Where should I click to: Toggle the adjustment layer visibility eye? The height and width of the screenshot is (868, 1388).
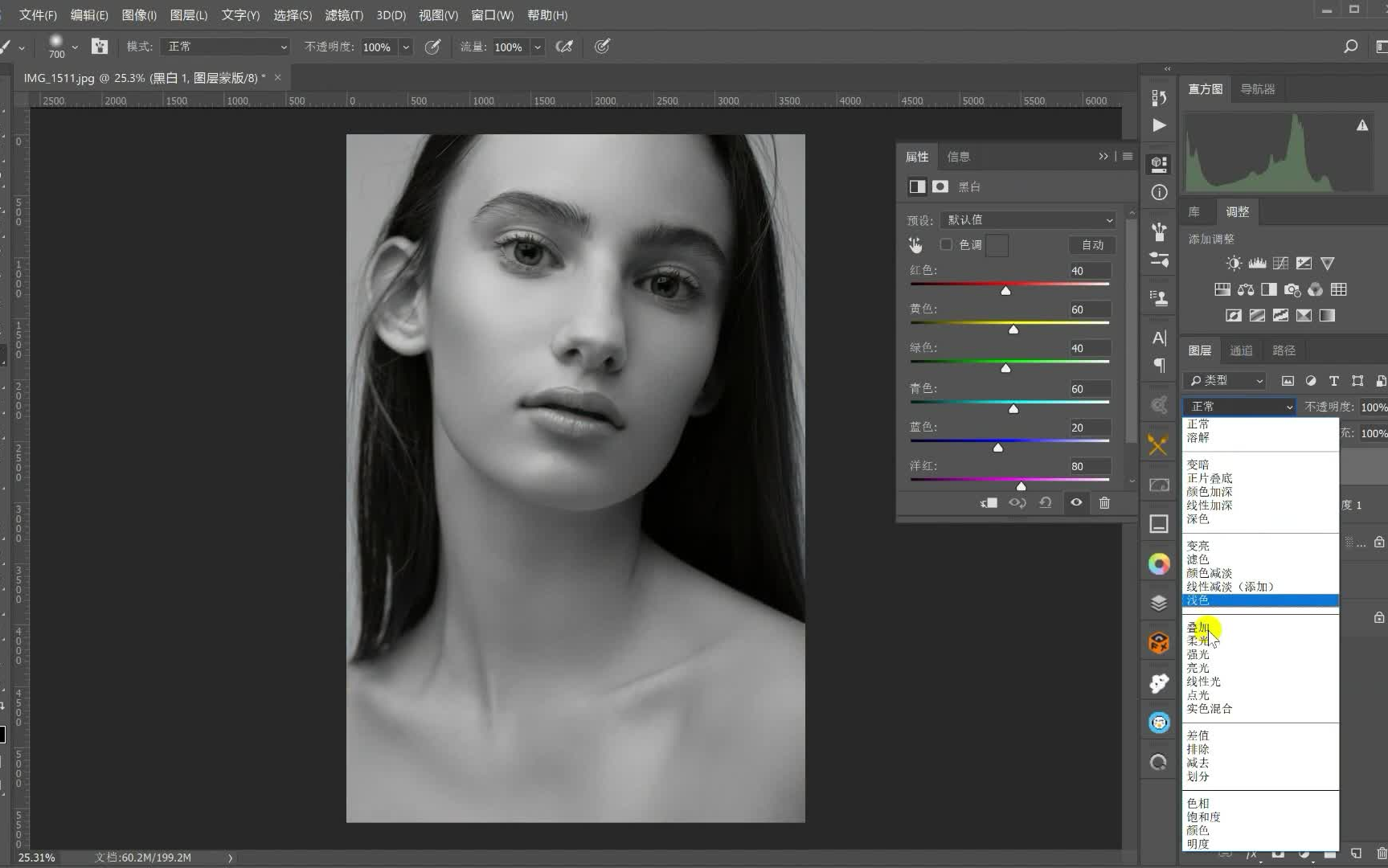1076,503
